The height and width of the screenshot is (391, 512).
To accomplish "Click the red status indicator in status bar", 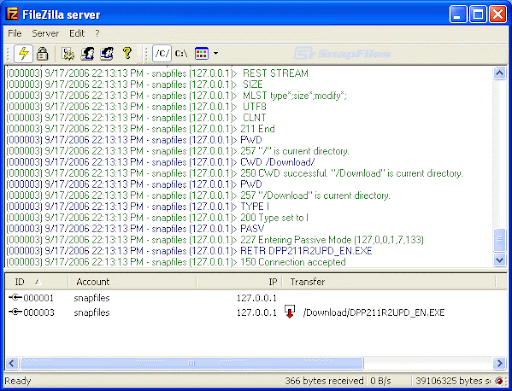I will pyautogui.click(x=499, y=381).
